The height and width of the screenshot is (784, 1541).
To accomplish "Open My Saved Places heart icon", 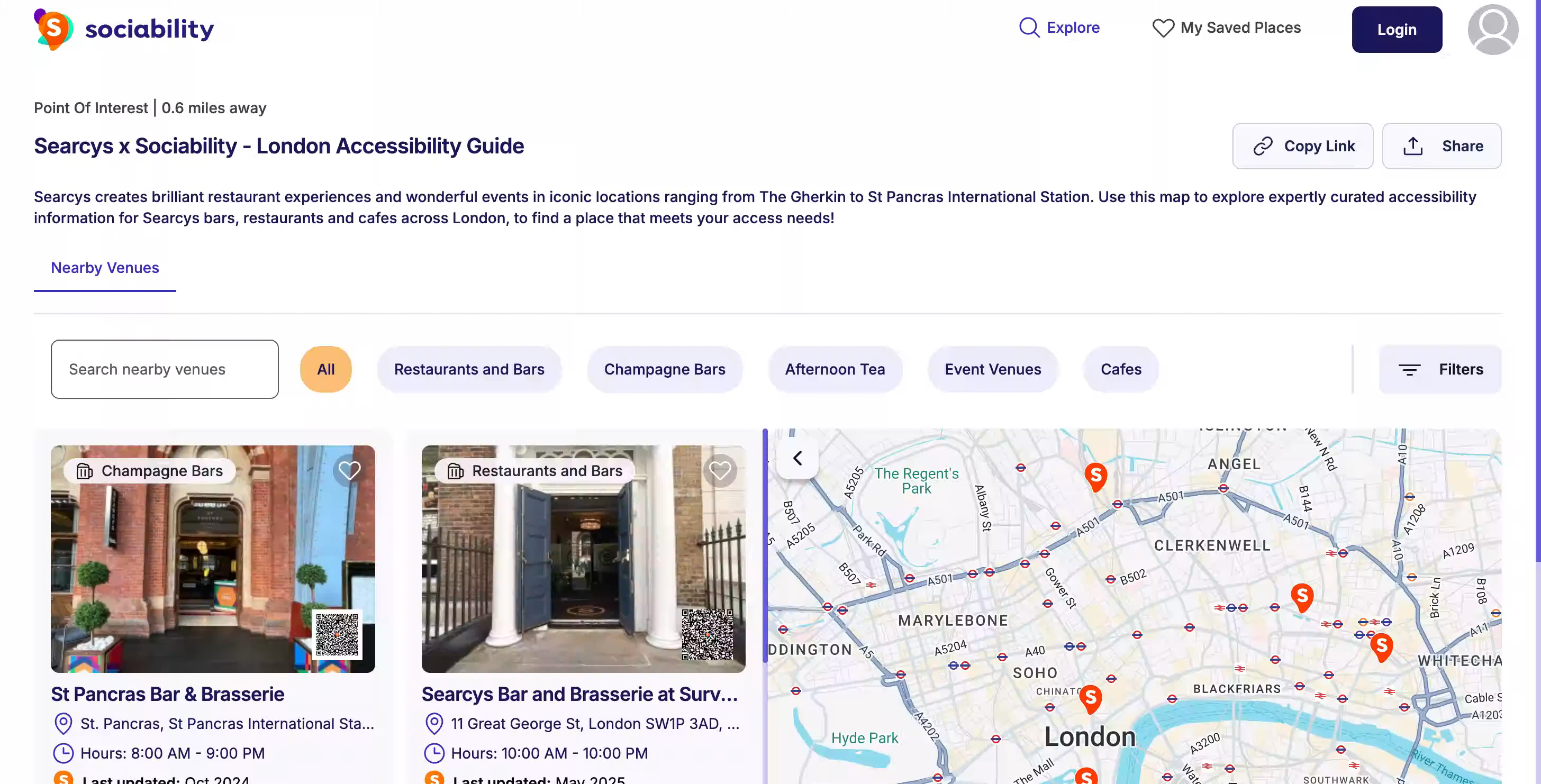I will (1163, 28).
